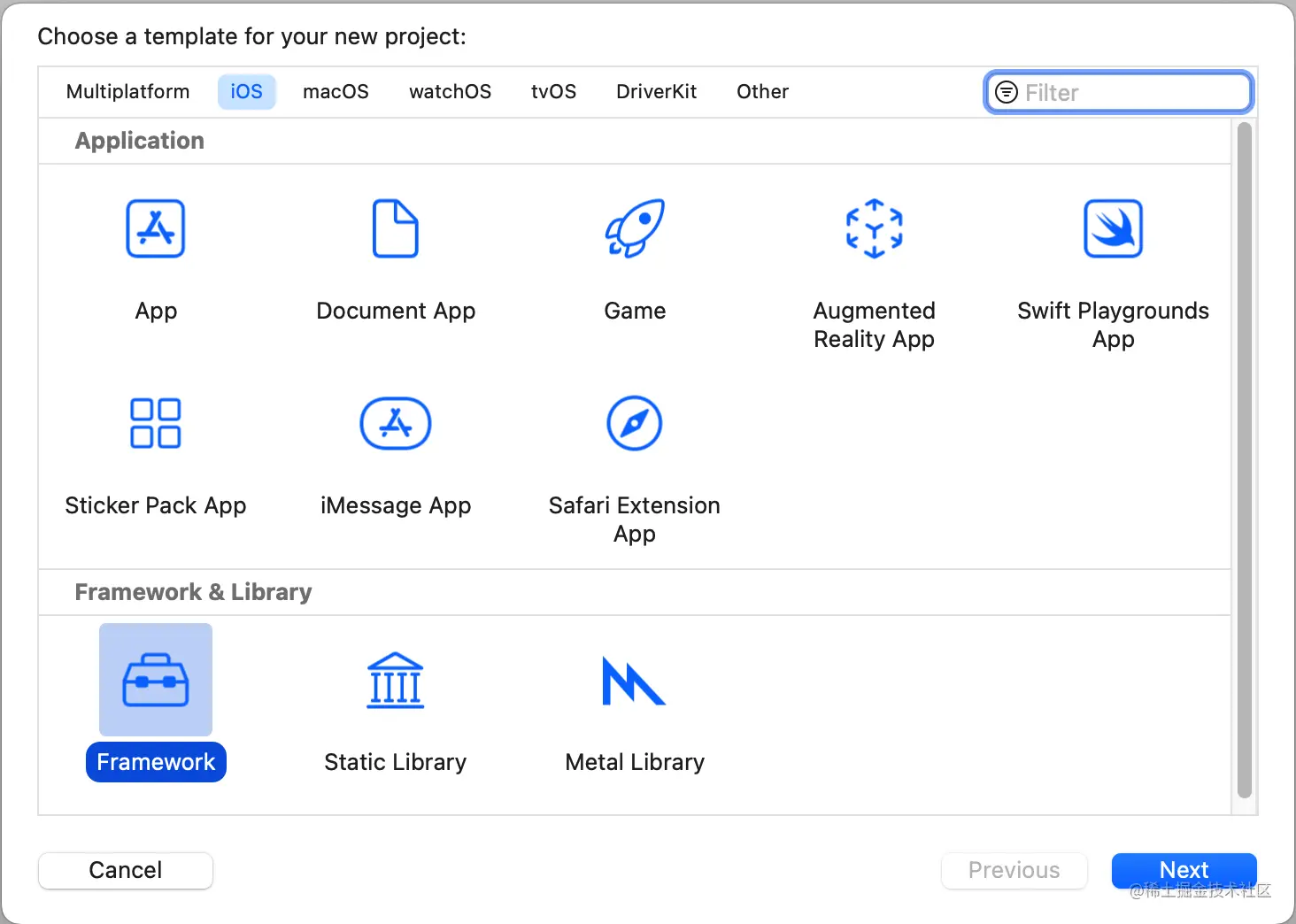Screen dimensions: 1296x924
Task: Select the Sticker Pack App icon
Action: point(156,423)
